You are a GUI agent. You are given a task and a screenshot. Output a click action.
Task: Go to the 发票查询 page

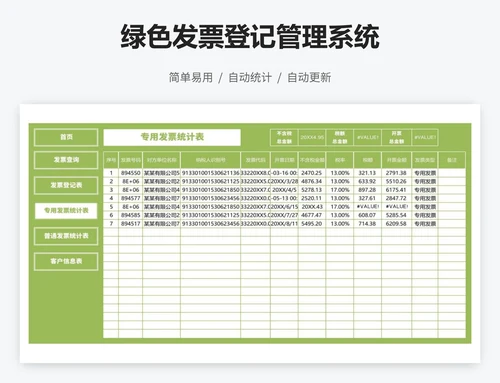pos(66,160)
